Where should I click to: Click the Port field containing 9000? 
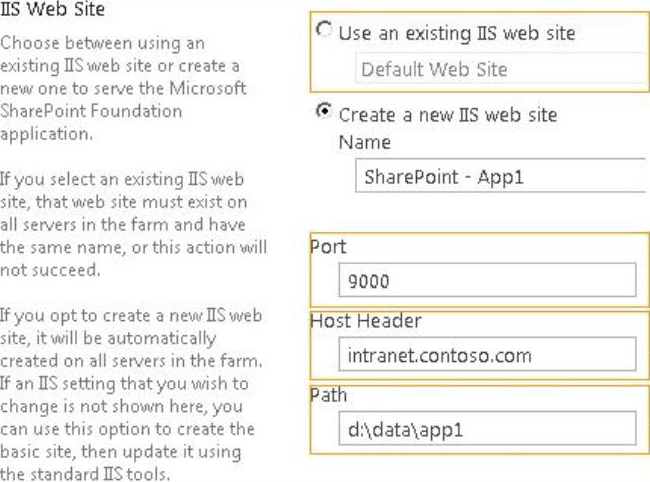[487, 280]
